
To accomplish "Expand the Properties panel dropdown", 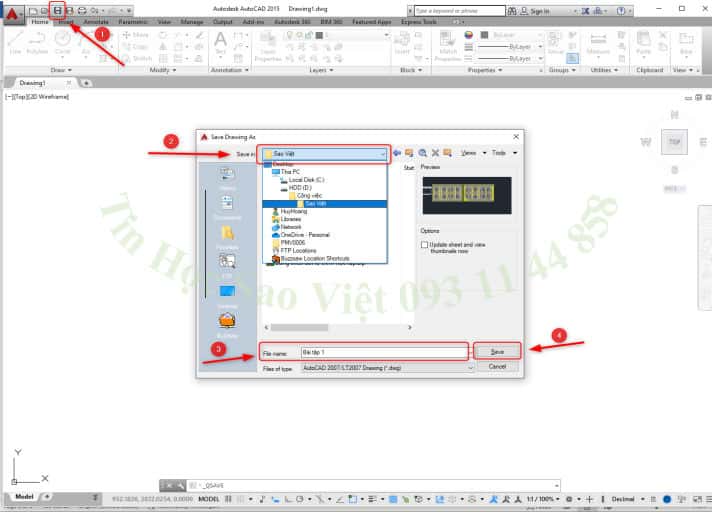I will [485, 70].
